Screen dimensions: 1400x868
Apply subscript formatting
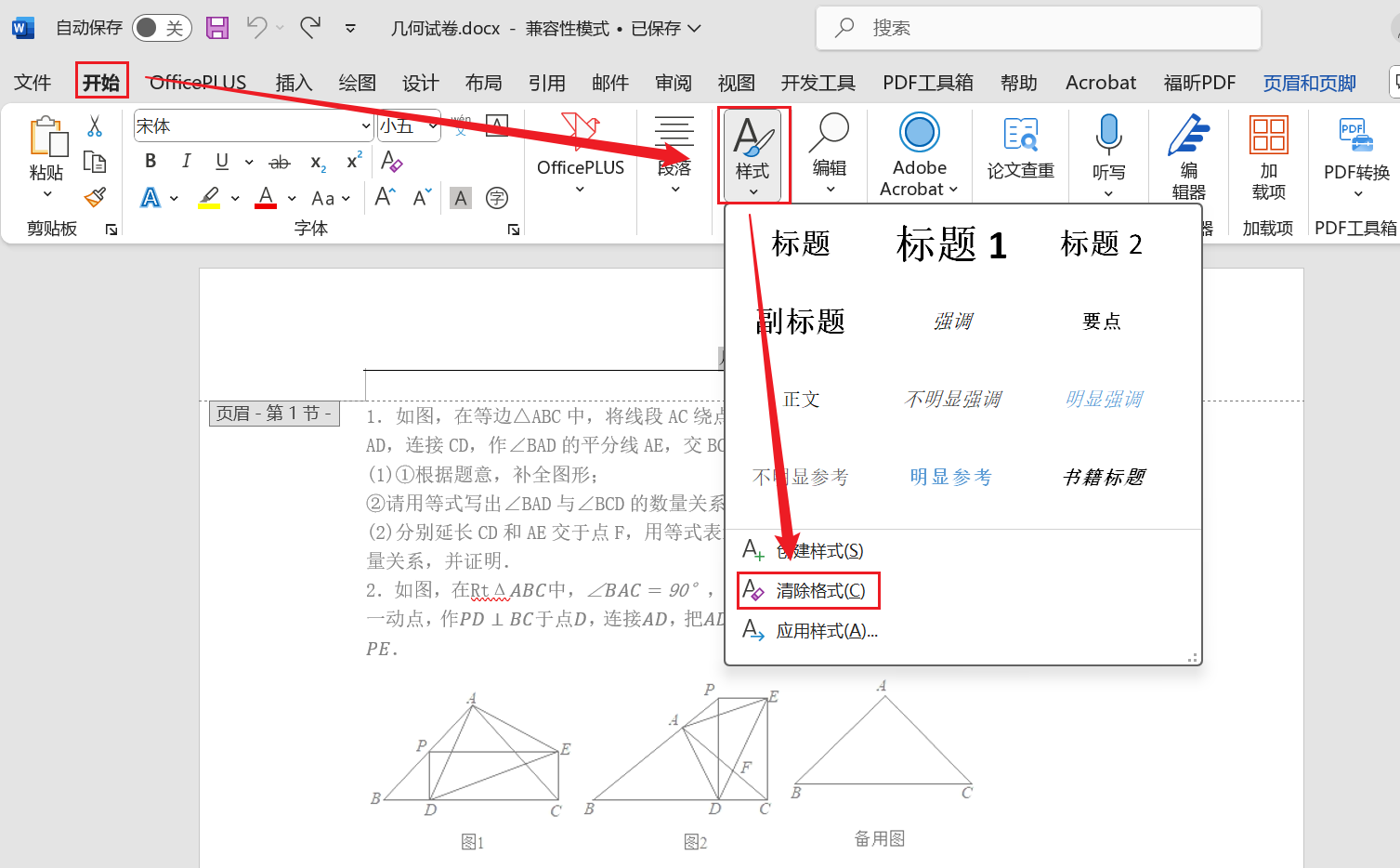(x=318, y=163)
